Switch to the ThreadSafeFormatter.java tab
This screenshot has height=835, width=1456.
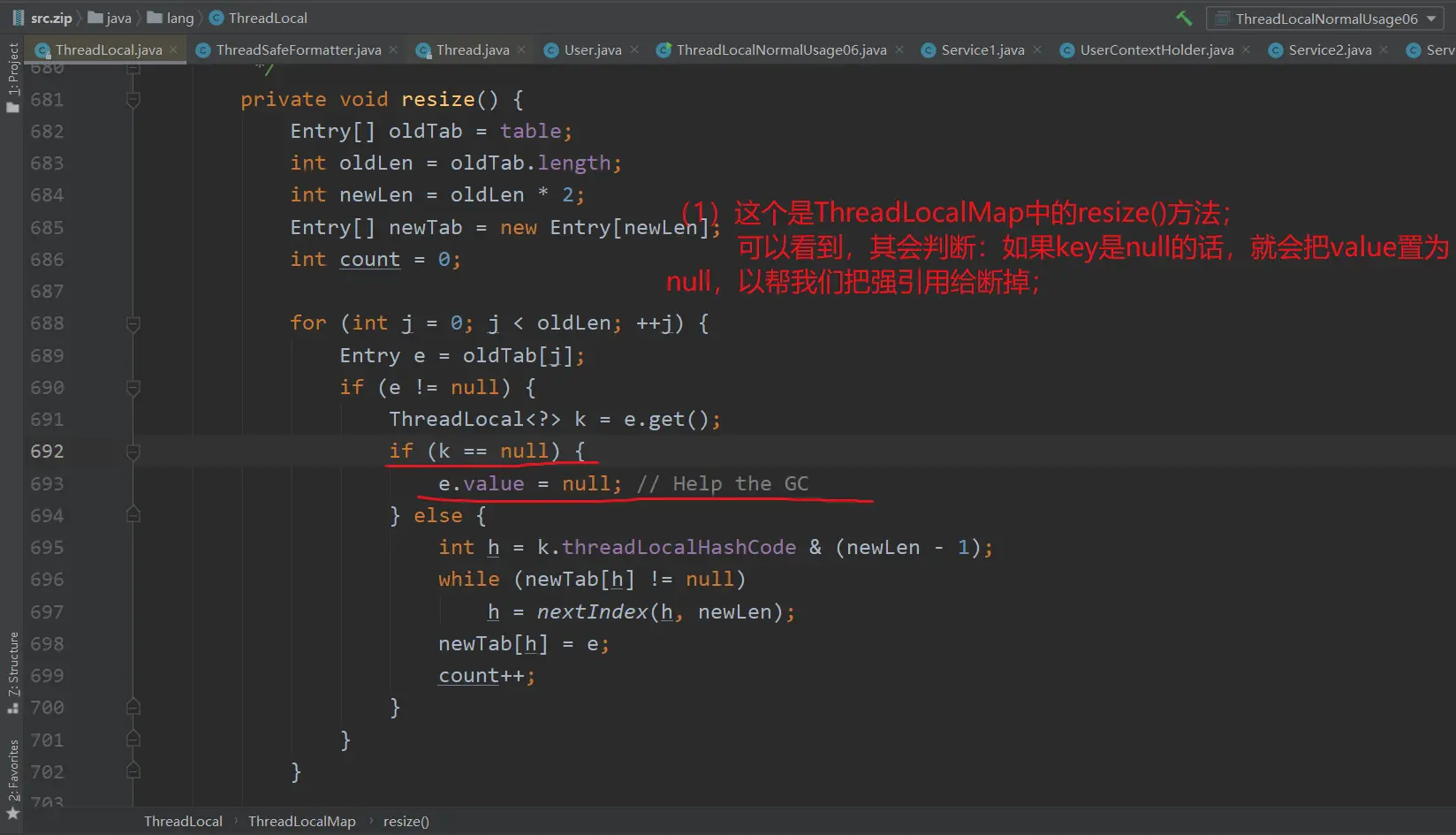pos(298,50)
